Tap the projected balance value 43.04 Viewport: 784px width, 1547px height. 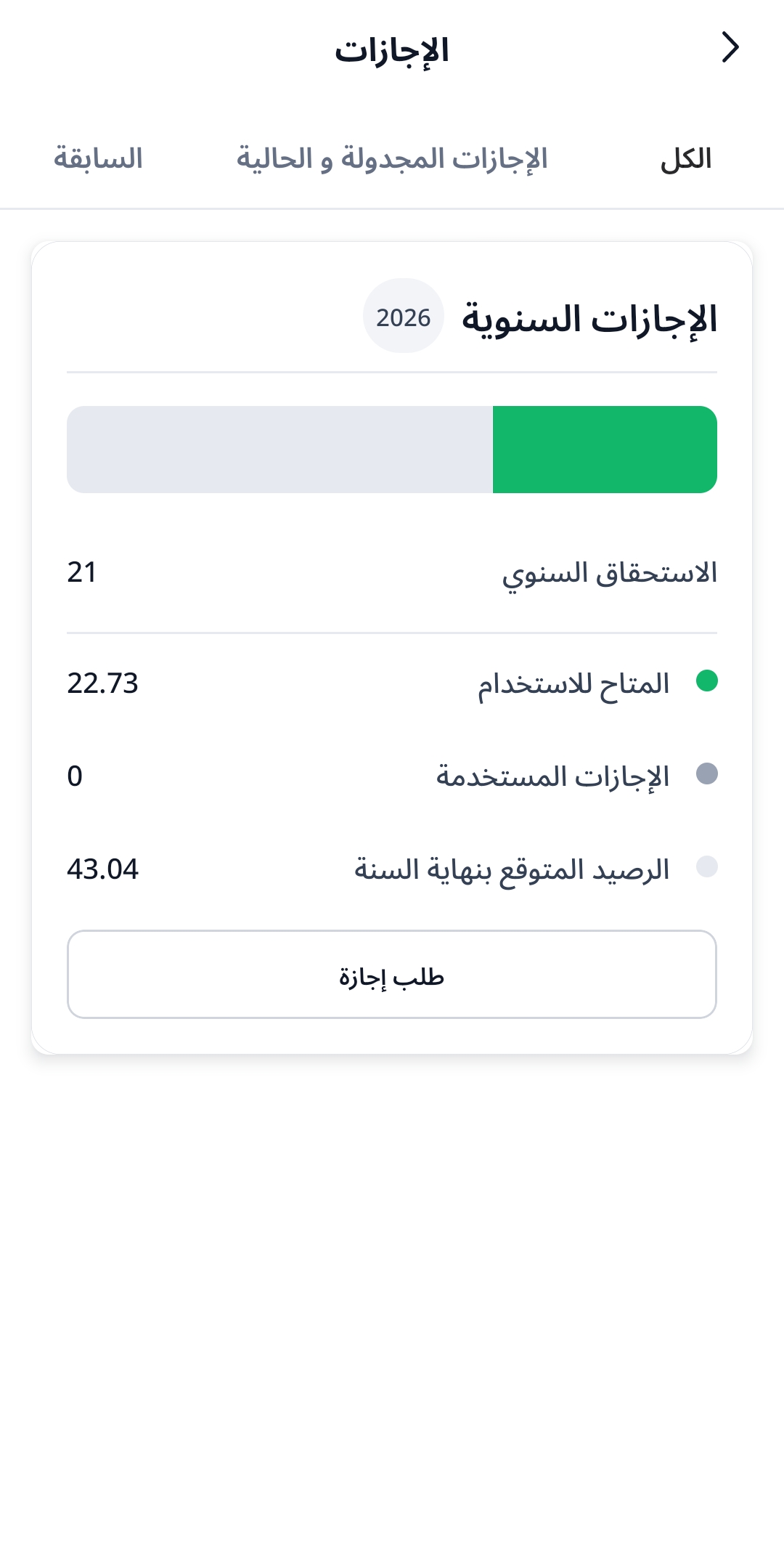(102, 869)
